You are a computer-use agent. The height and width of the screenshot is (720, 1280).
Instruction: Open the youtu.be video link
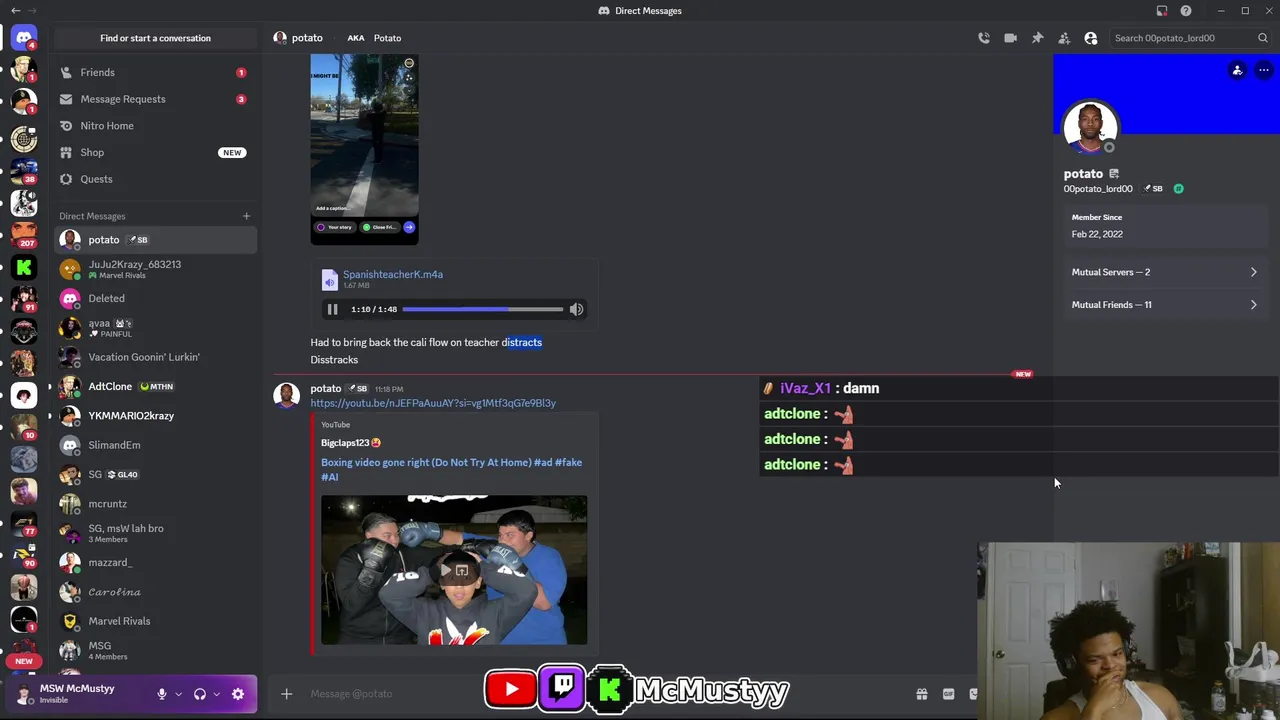(x=433, y=403)
